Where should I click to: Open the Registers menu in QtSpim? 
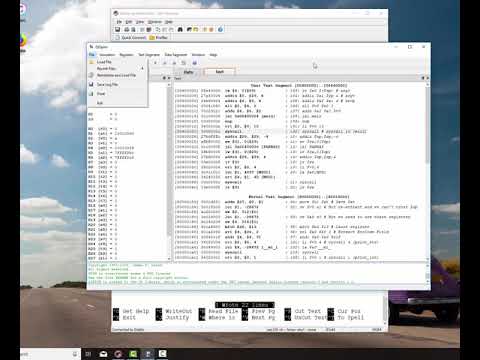[126, 55]
